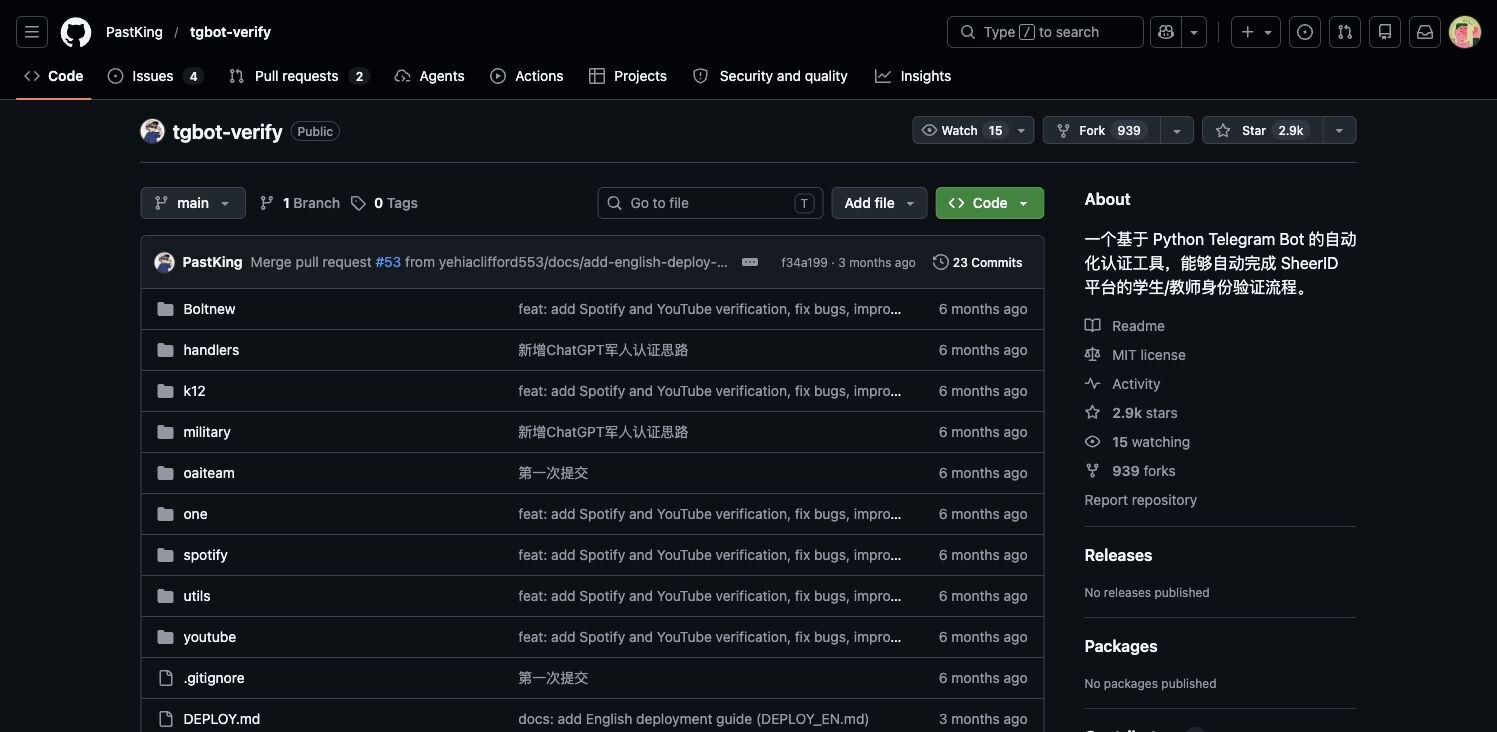Viewport: 1497px width, 732px height.
Task: Open the Packages heading link
Action: point(1121,646)
